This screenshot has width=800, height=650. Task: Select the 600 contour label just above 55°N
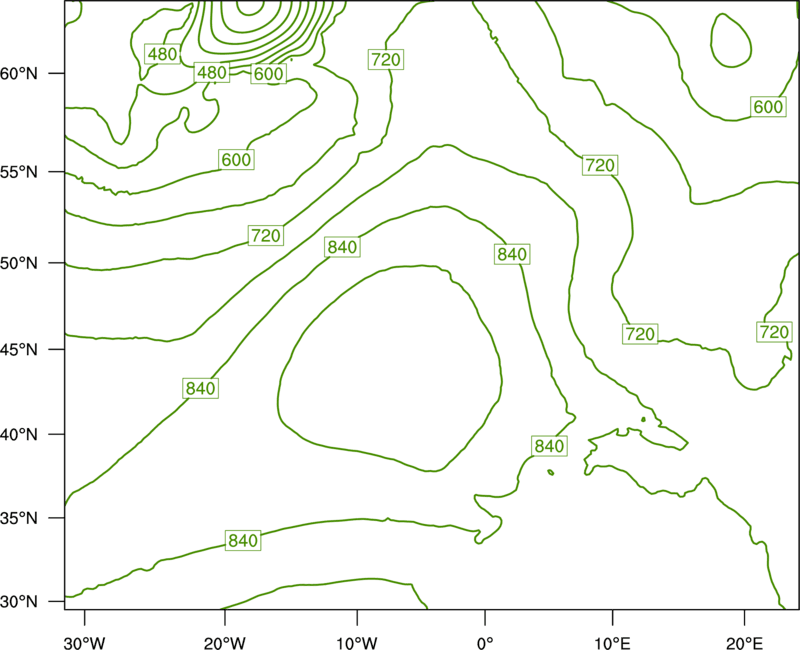coord(236,160)
